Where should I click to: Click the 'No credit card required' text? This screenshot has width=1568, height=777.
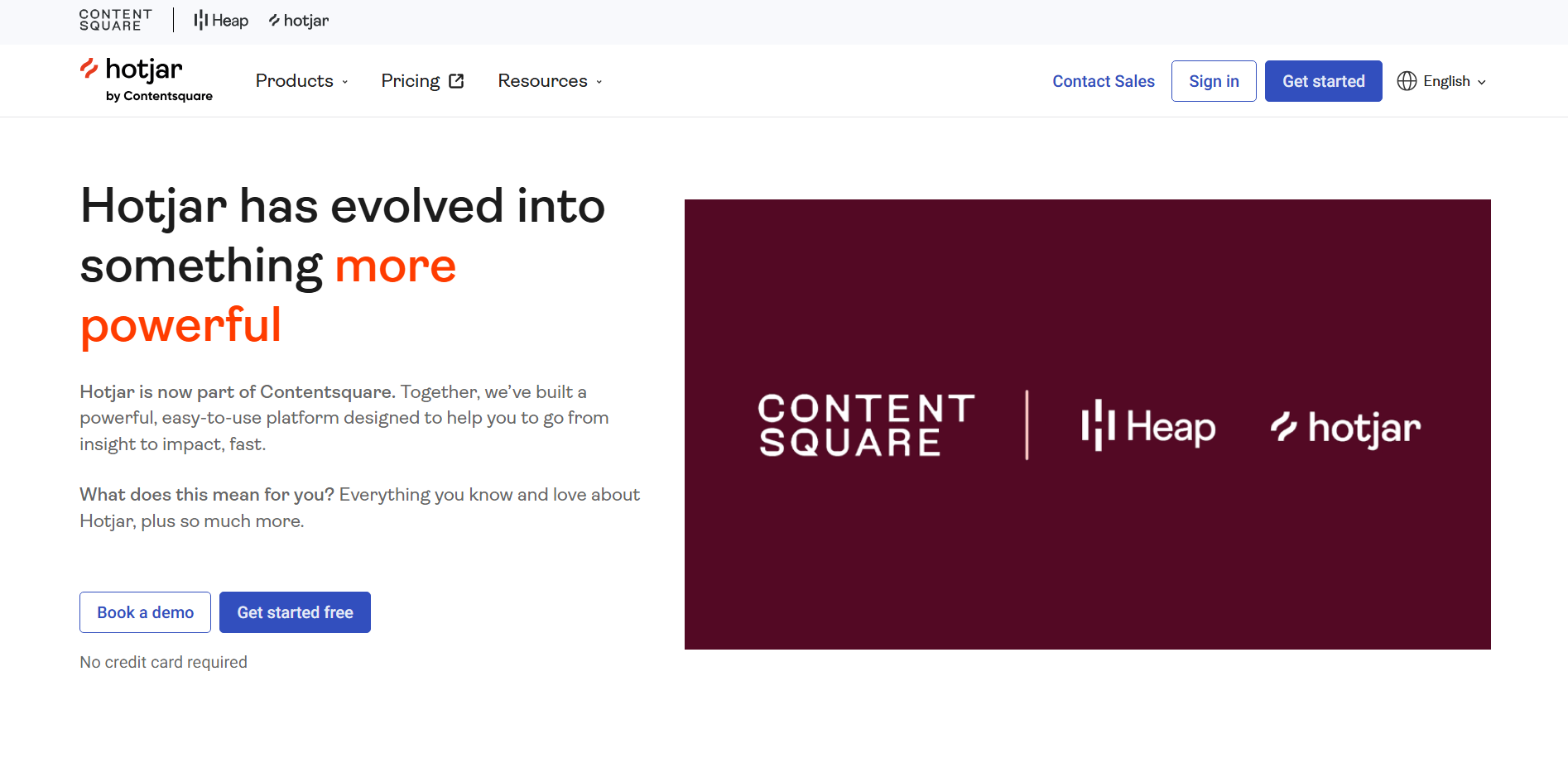[163, 662]
